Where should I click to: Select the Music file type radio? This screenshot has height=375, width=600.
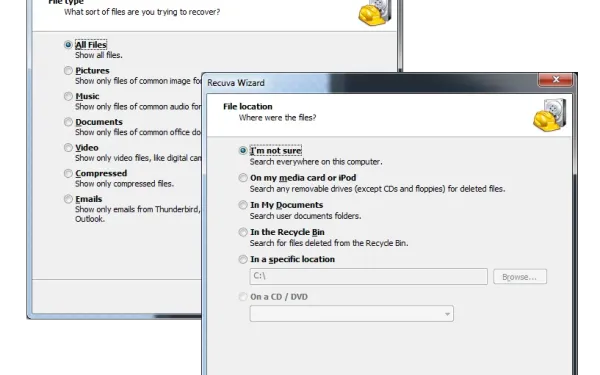tap(68, 96)
